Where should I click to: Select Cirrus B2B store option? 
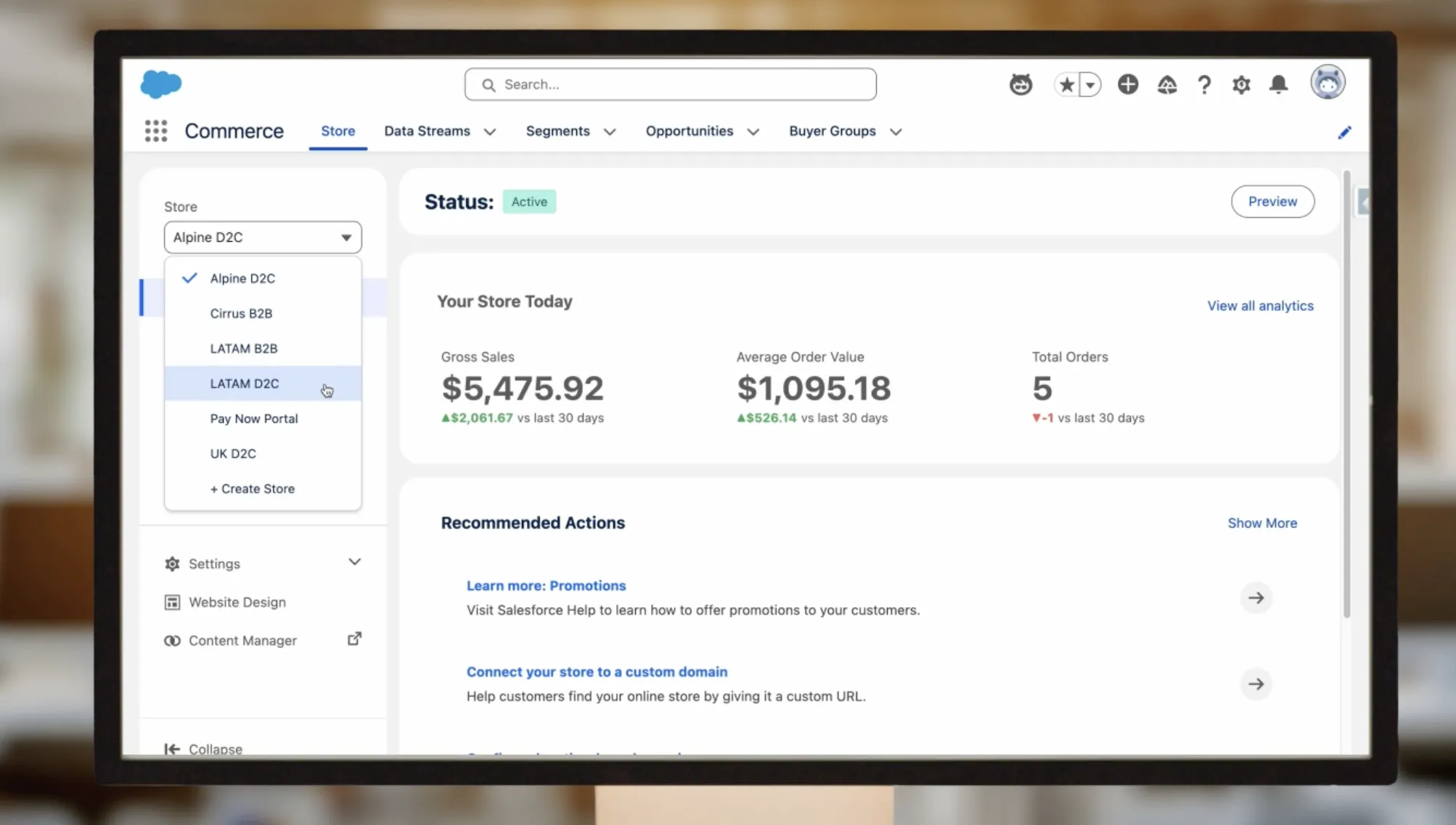(x=263, y=313)
